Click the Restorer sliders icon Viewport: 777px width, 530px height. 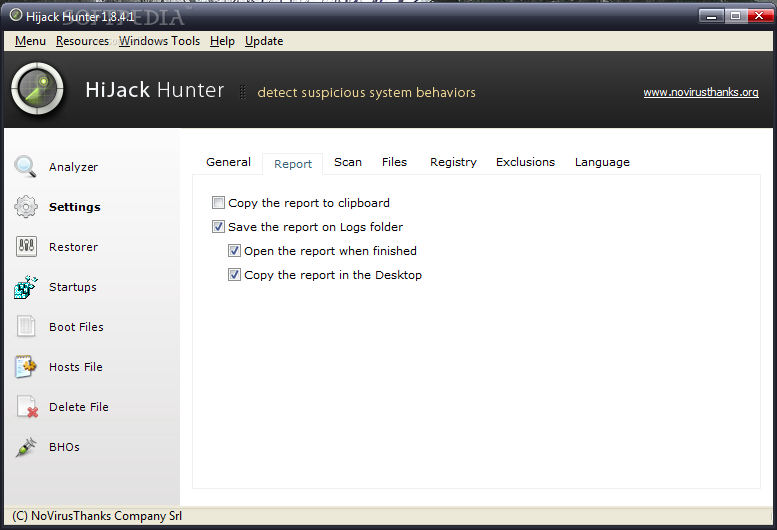point(26,246)
